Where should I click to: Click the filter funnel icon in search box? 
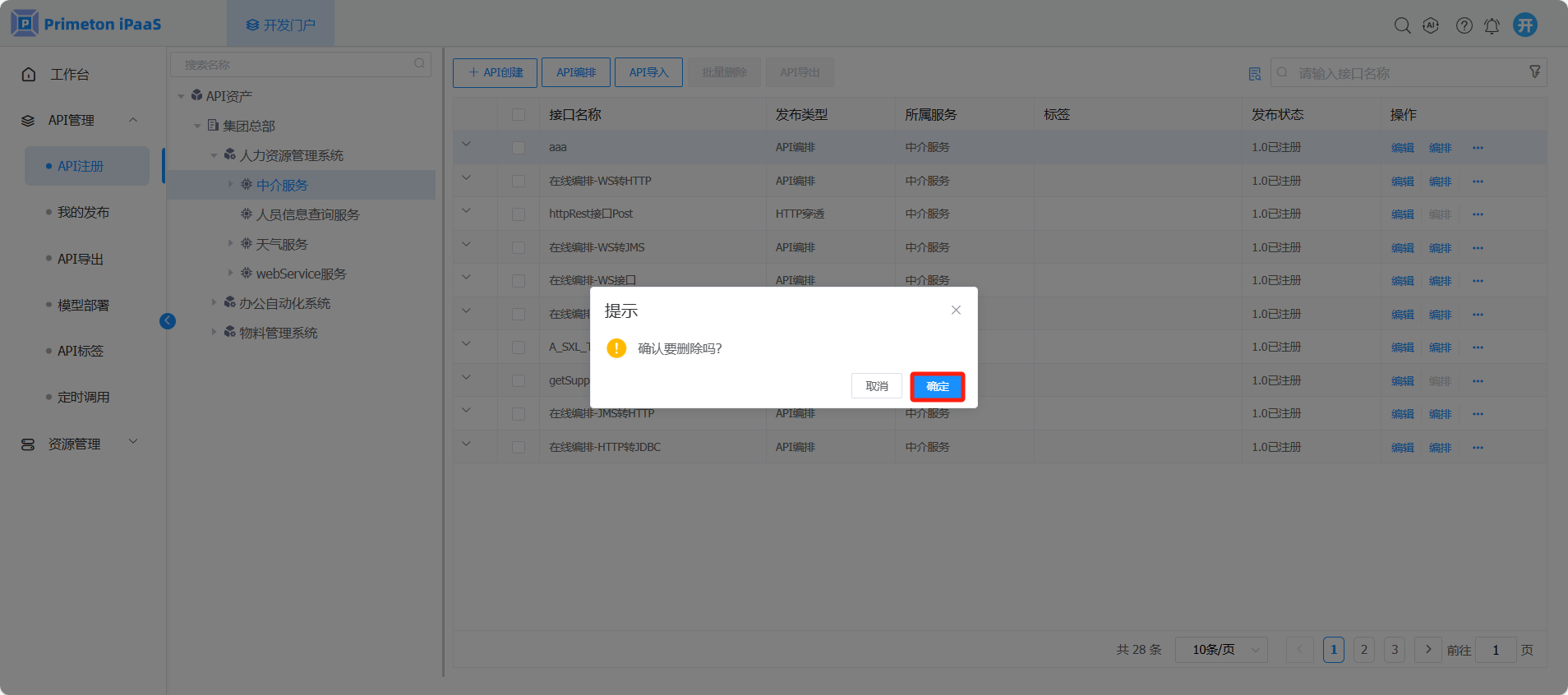[1534, 72]
